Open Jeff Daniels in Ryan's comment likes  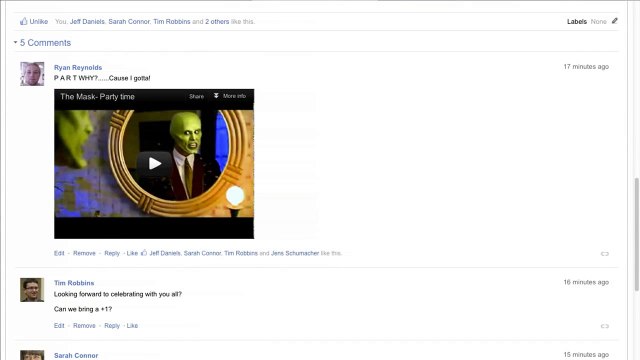point(165,253)
